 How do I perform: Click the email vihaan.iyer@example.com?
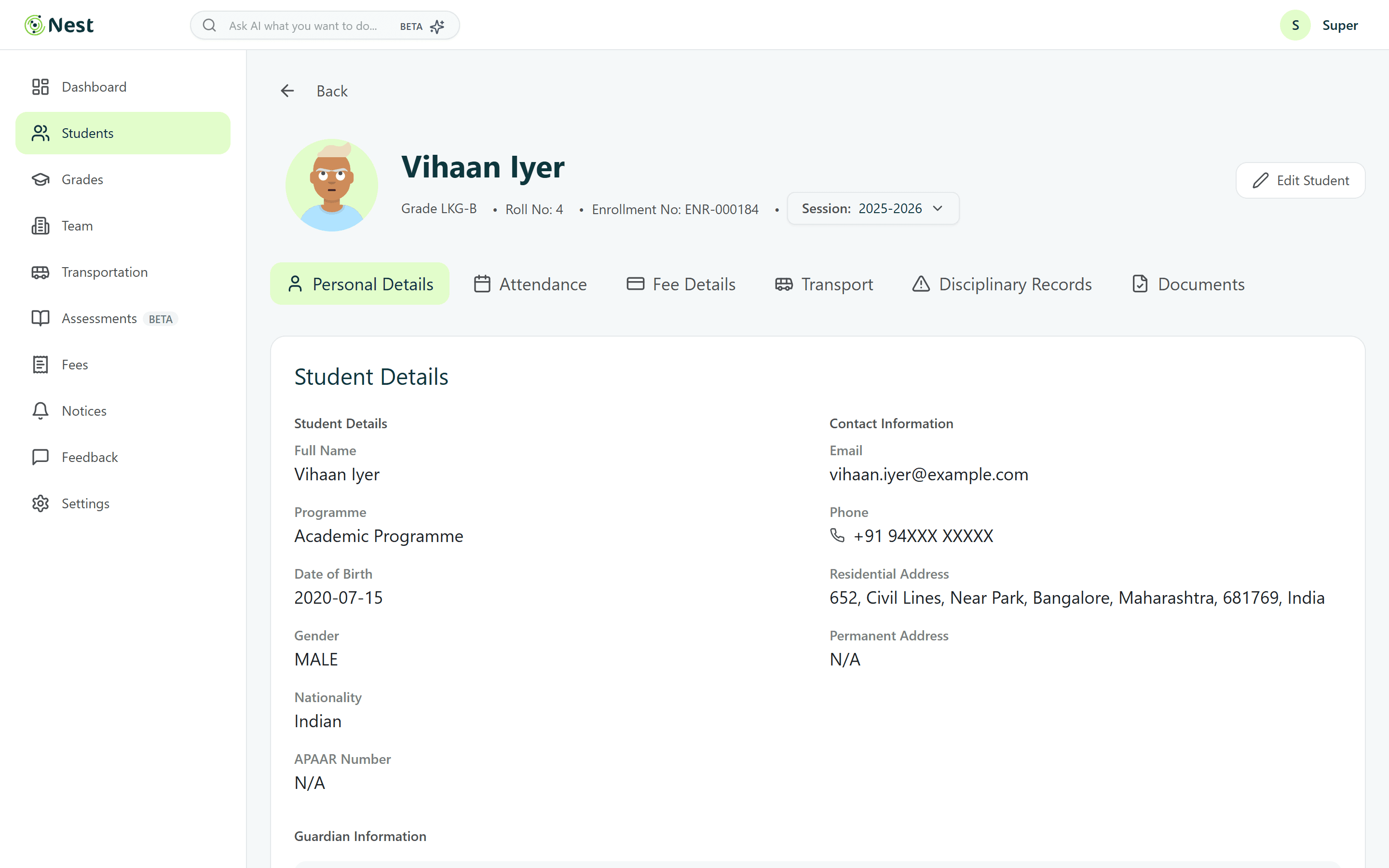[929, 474]
